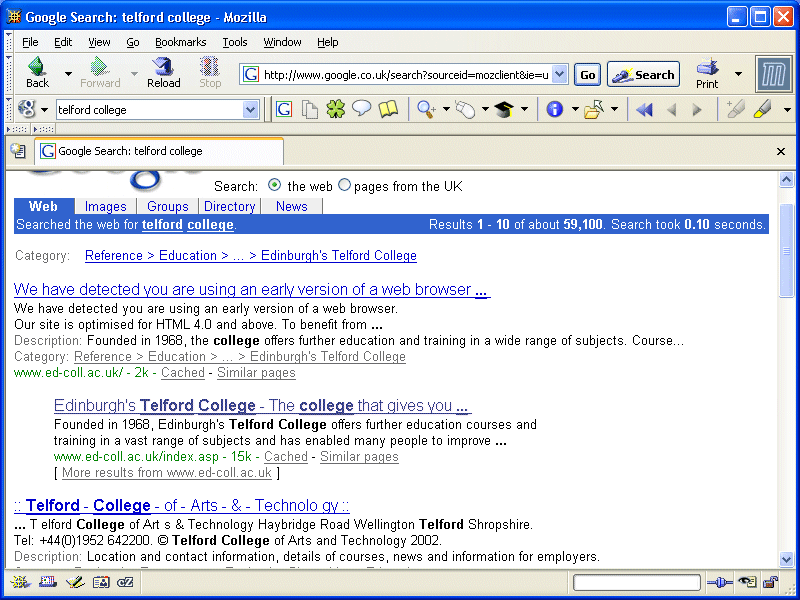Switch to the News search tab
800x600 pixels.
[x=292, y=206]
